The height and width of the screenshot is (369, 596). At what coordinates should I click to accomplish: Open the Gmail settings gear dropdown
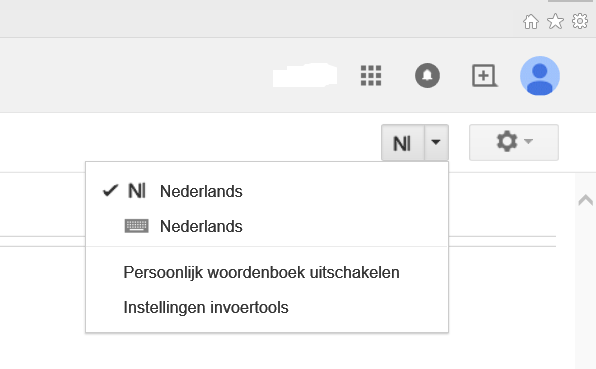(514, 143)
